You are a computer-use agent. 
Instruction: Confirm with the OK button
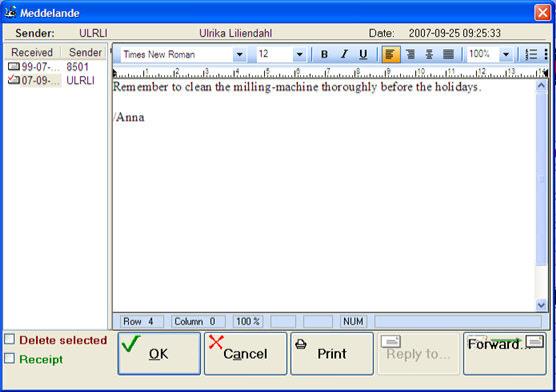(159, 353)
